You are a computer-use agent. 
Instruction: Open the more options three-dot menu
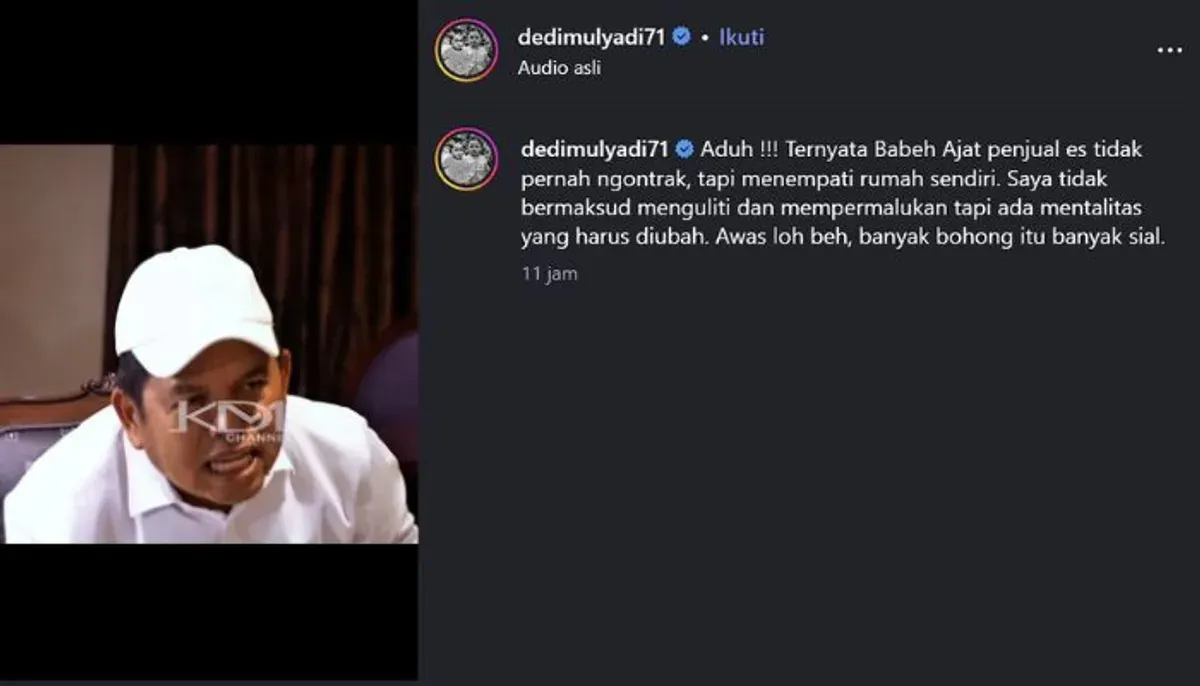pyautogui.click(x=1169, y=50)
